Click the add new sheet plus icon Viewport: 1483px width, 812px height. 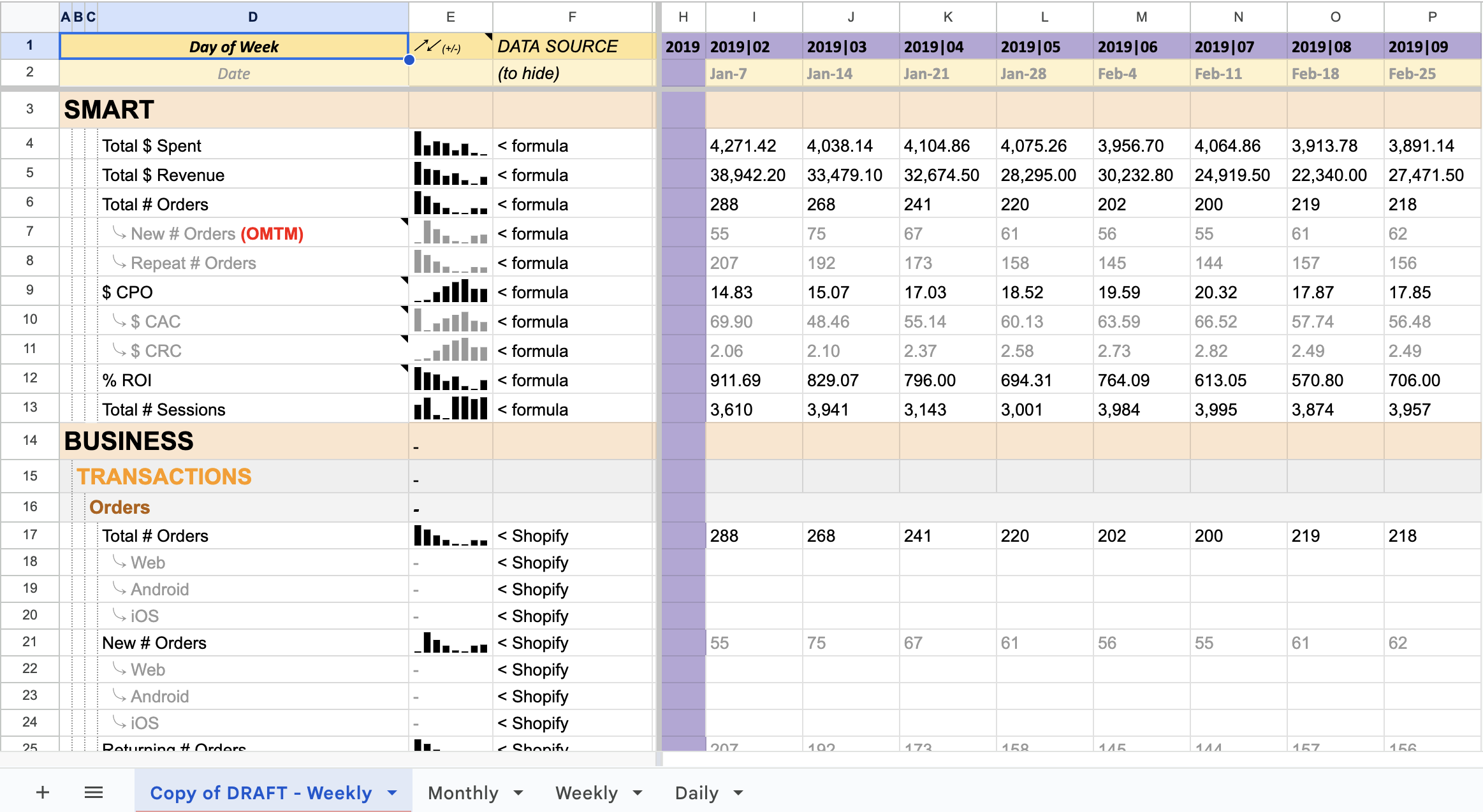[43, 792]
